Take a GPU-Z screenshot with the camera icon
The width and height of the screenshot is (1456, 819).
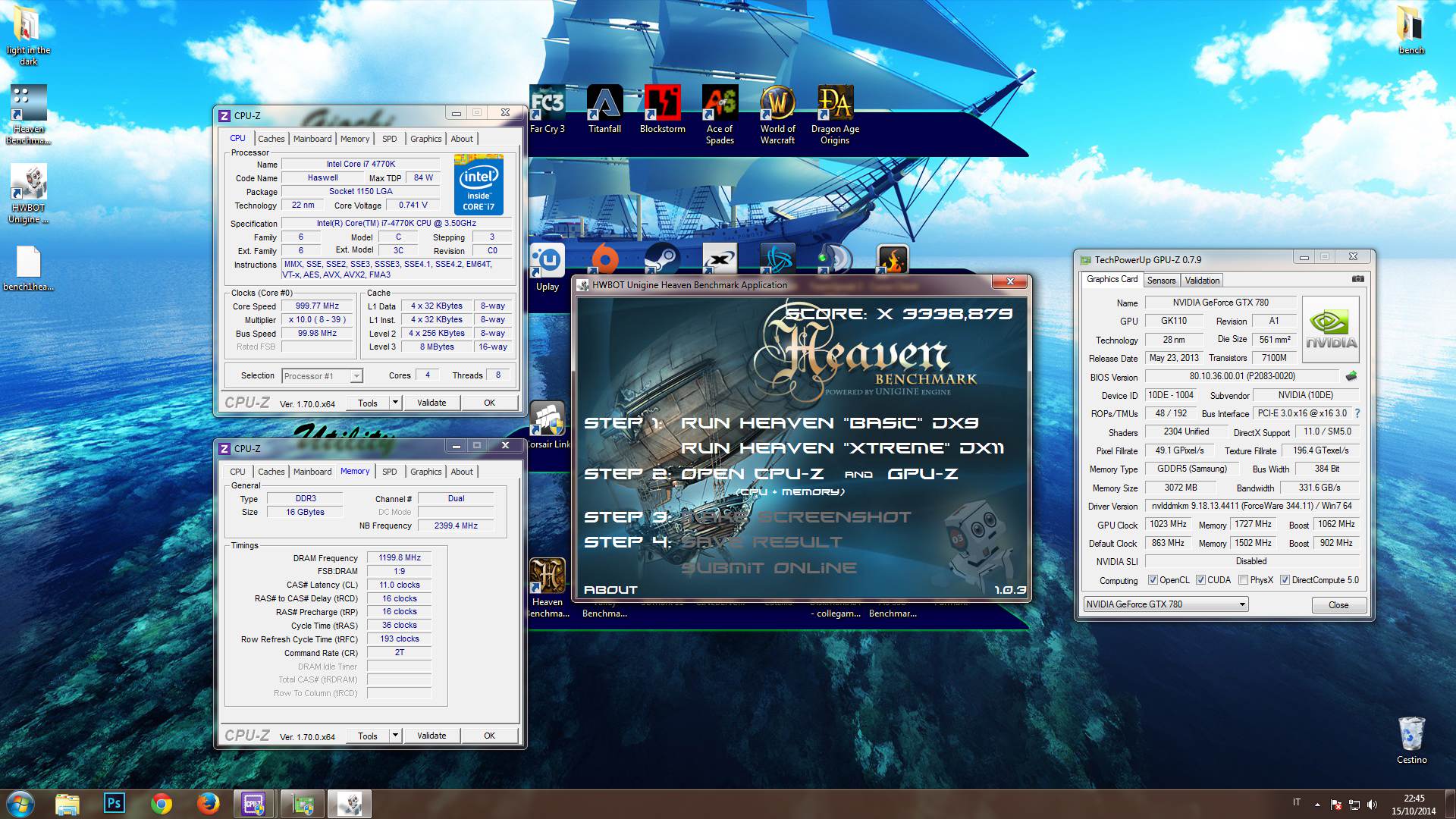click(x=1357, y=279)
